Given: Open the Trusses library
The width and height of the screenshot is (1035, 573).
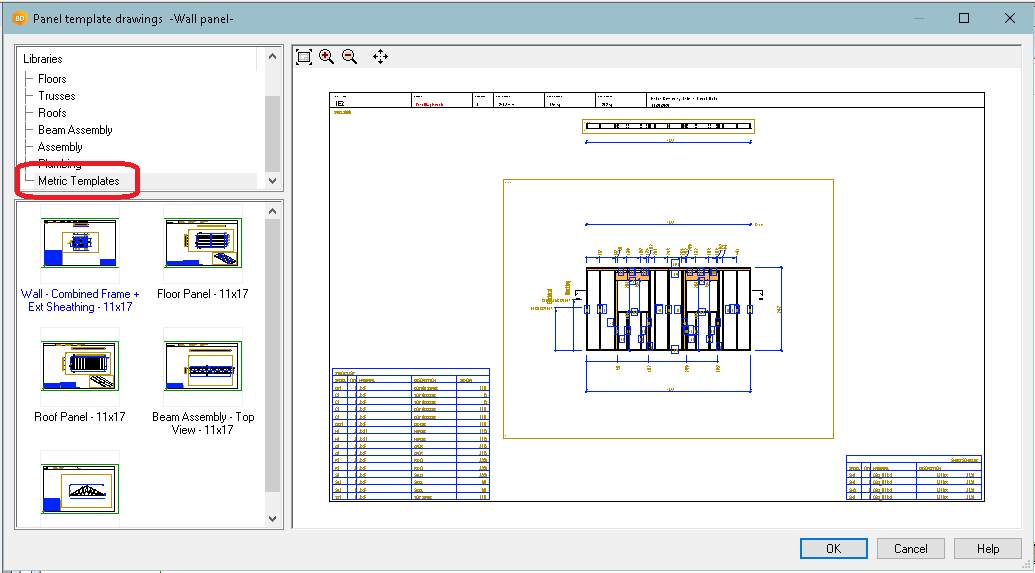Looking at the screenshot, I should point(56,96).
